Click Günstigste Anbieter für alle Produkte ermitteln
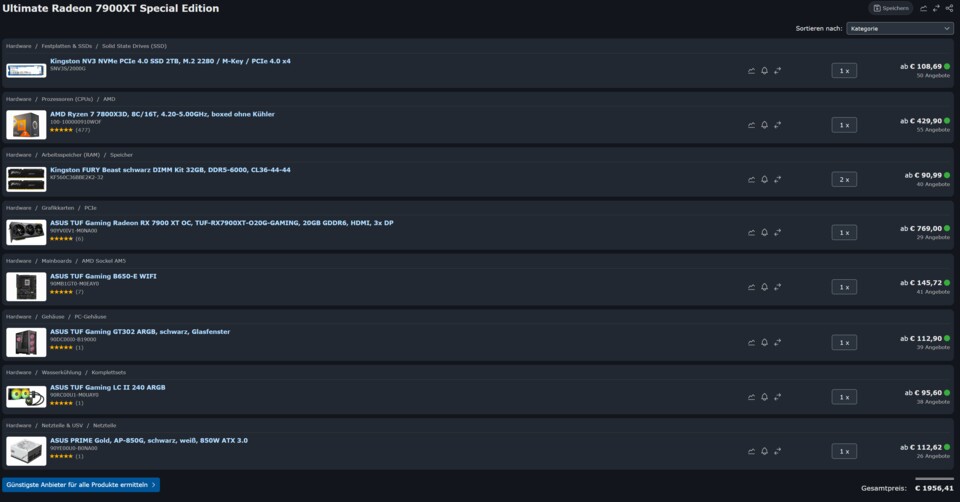The width and height of the screenshot is (960, 502). pyautogui.click(x=82, y=485)
